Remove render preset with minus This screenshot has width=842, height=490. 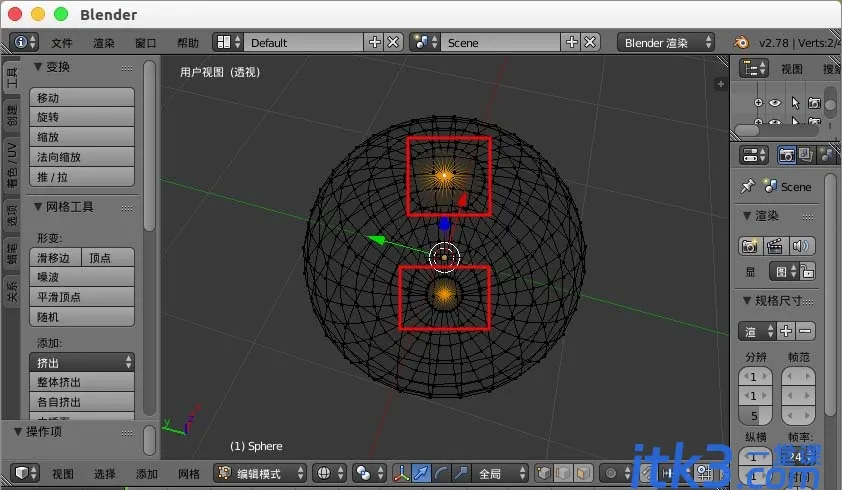coord(805,331)
